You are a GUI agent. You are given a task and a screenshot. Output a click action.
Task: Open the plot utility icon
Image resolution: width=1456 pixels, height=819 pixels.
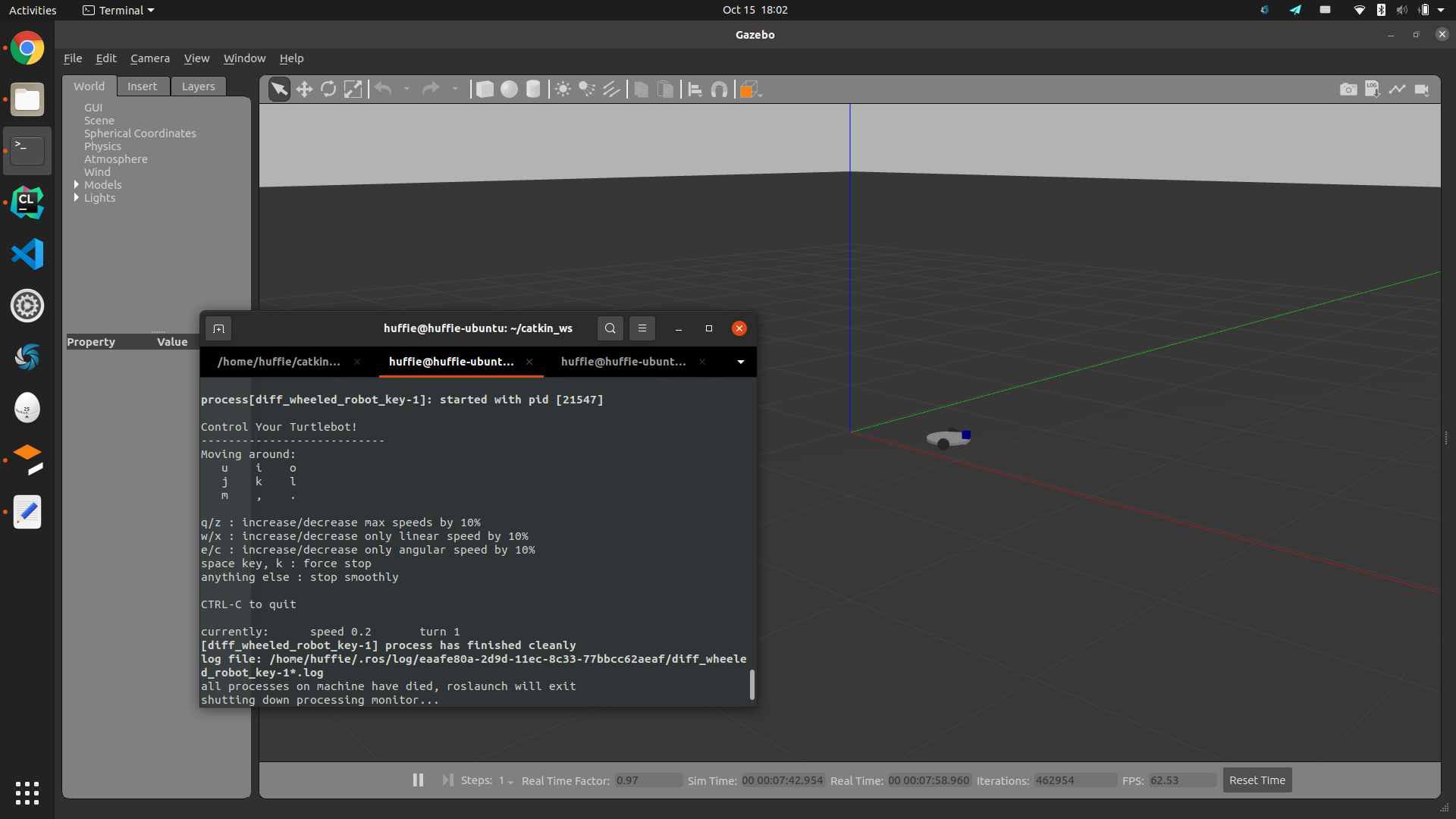1397,89
